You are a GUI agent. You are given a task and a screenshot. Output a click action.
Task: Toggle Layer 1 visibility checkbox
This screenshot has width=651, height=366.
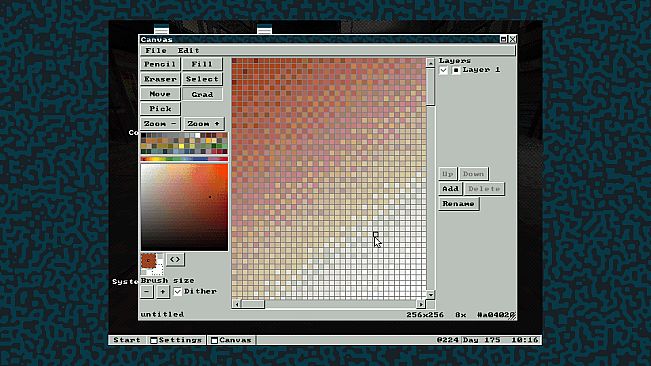443,70
